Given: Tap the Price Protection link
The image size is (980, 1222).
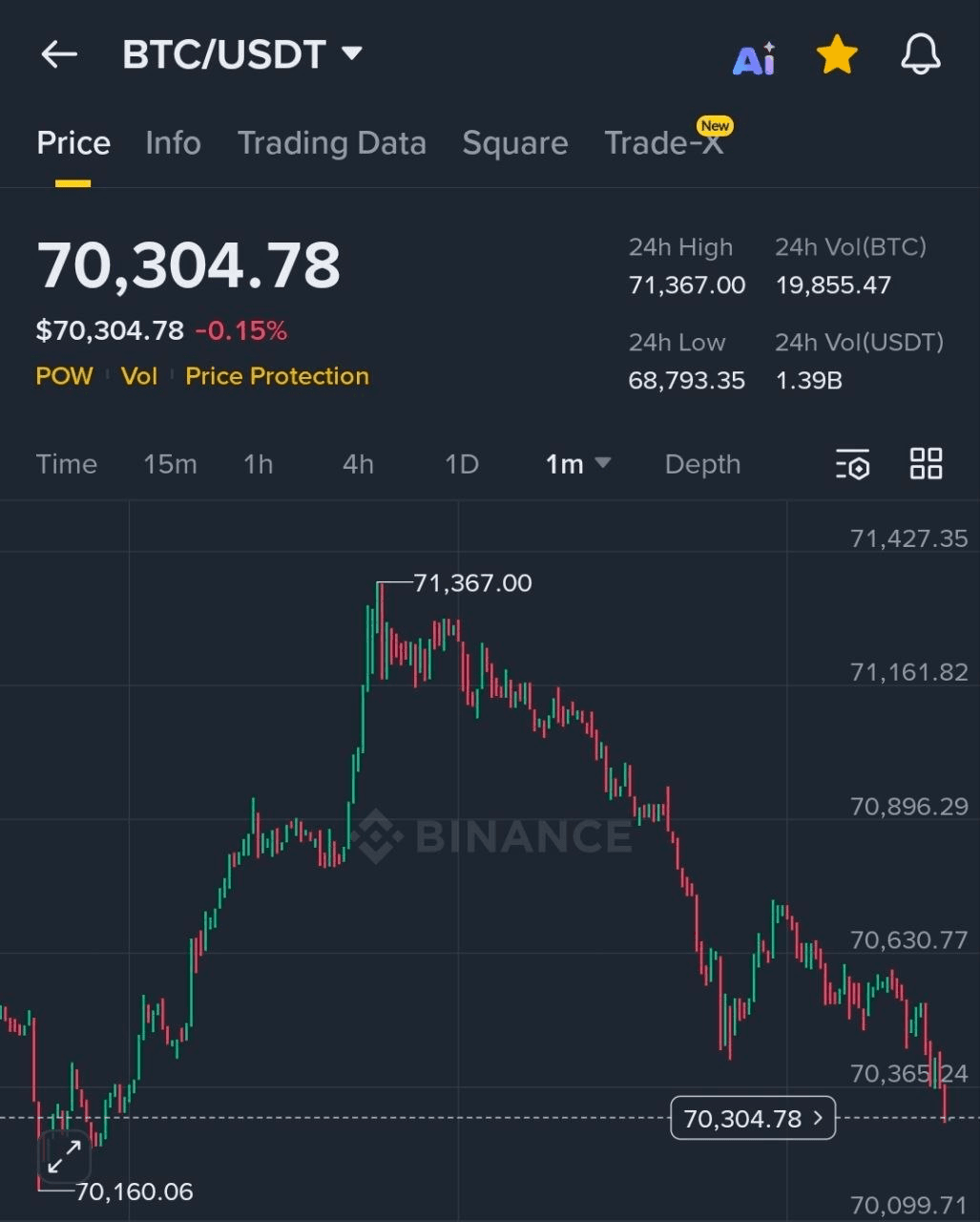Looking at the screenshot, I should pyautogui.click(x=277, y=376).
